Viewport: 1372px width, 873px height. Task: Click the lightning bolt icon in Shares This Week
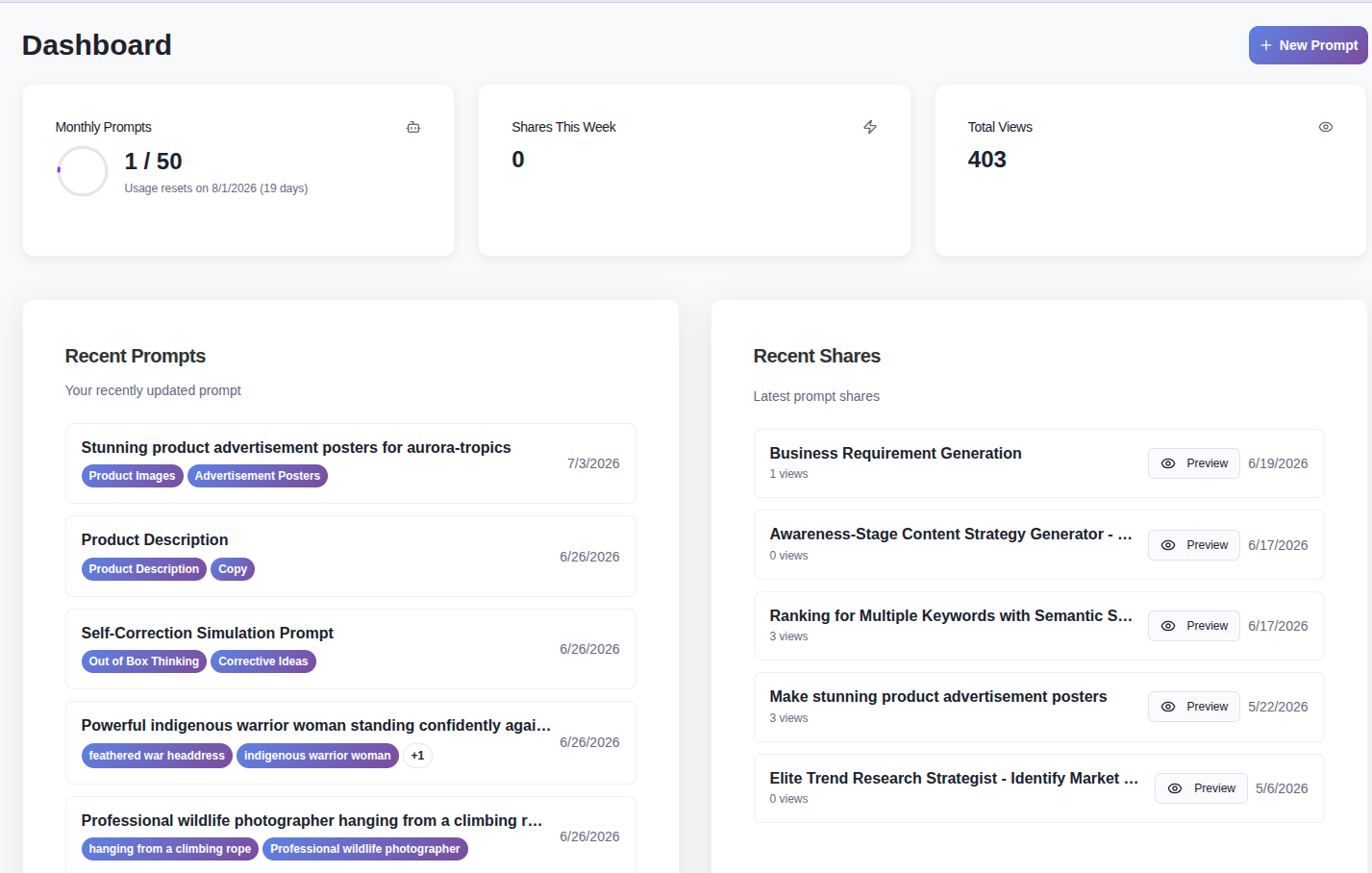point(870,127)
